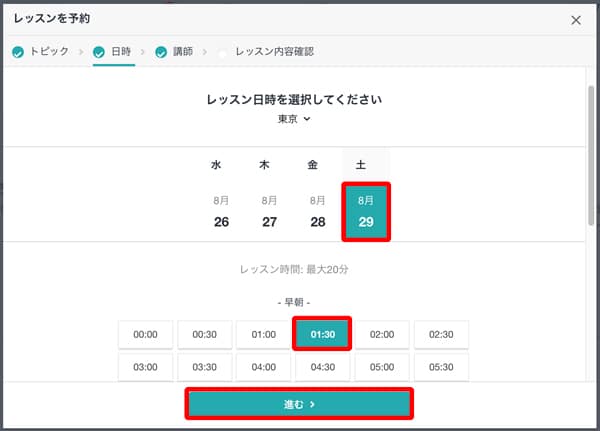Click the checkmark icon beside トピック
The width and height of the screenshot is (600, 431).
(18, 52)
